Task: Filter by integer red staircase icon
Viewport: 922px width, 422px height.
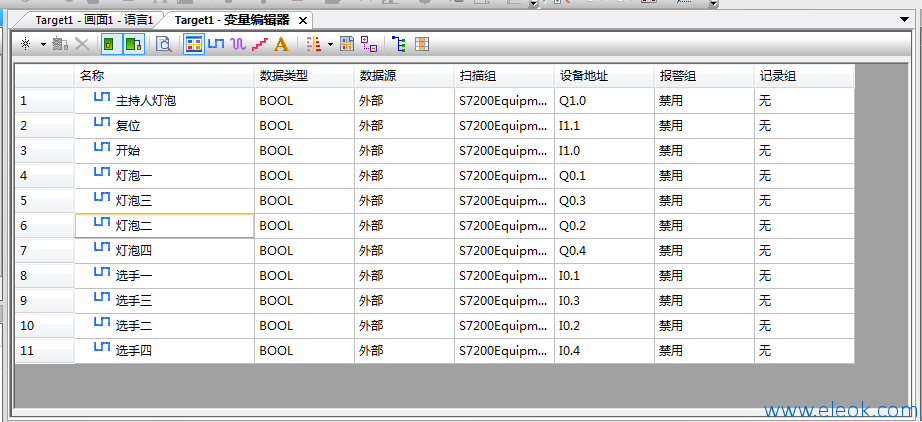Action: point(259,44)
